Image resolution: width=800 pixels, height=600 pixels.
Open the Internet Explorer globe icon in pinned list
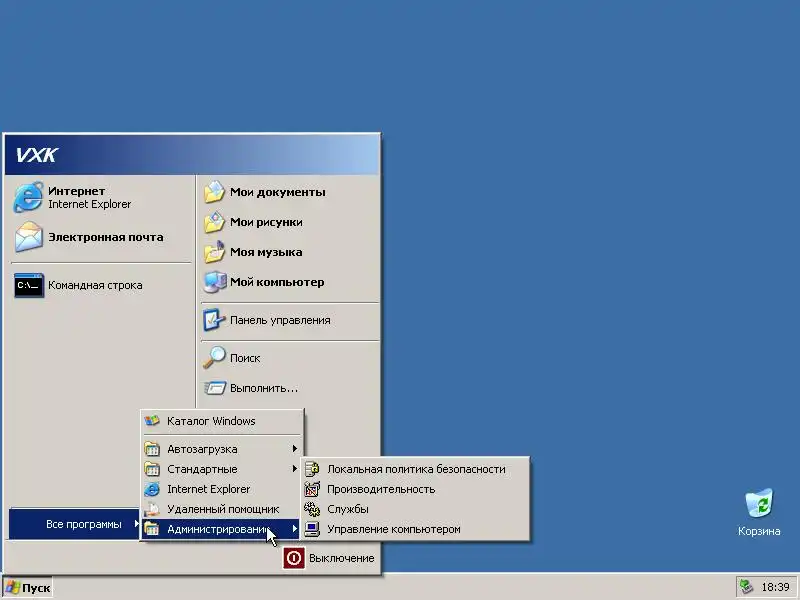(x=28, y=197)
